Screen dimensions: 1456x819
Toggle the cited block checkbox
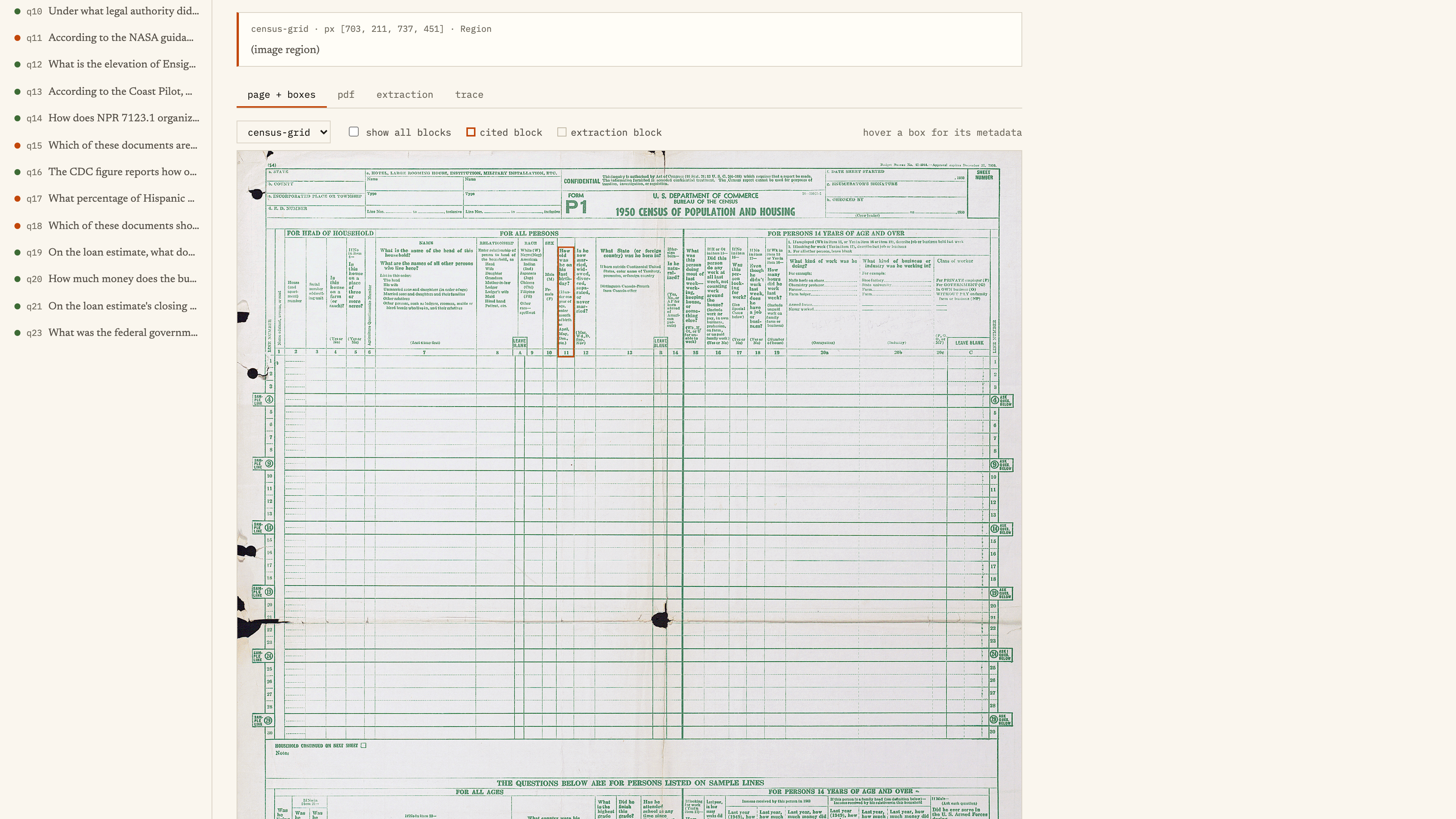[471, 132]
